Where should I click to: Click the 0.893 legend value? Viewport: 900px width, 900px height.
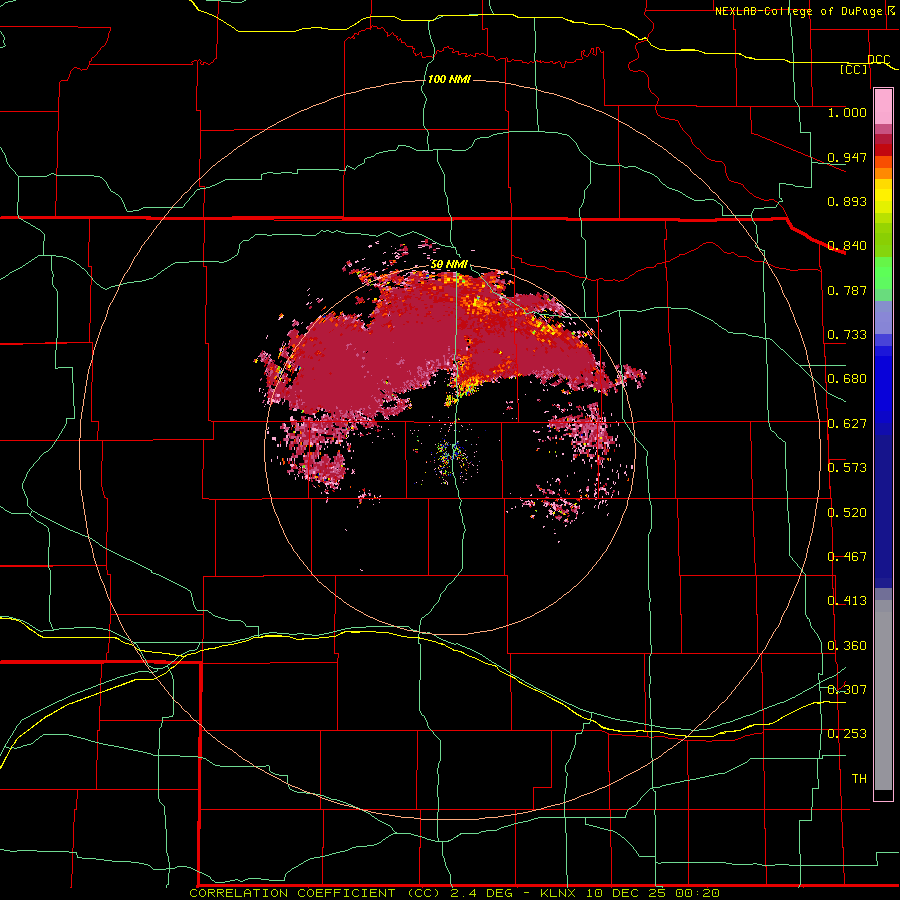click(847, 201)
